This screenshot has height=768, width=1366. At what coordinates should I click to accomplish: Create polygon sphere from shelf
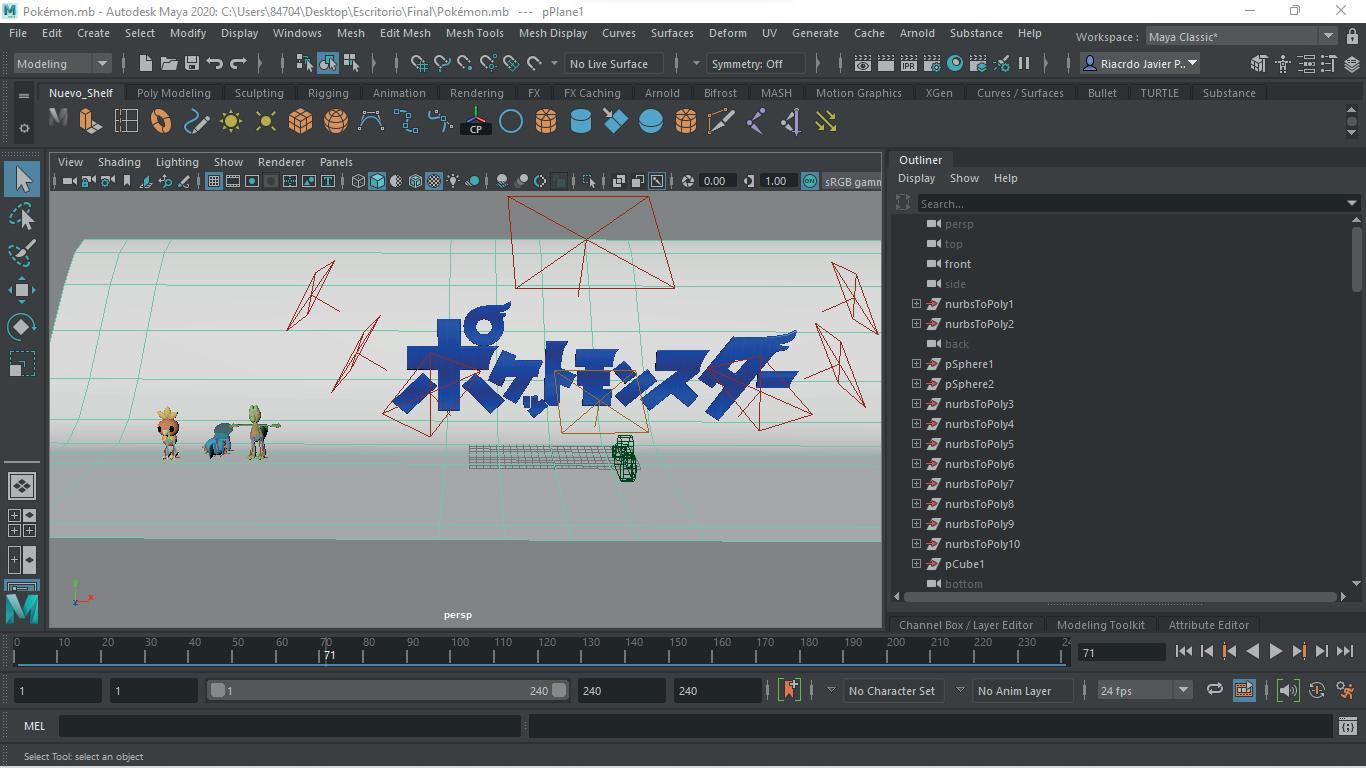[x=335, y=122]
